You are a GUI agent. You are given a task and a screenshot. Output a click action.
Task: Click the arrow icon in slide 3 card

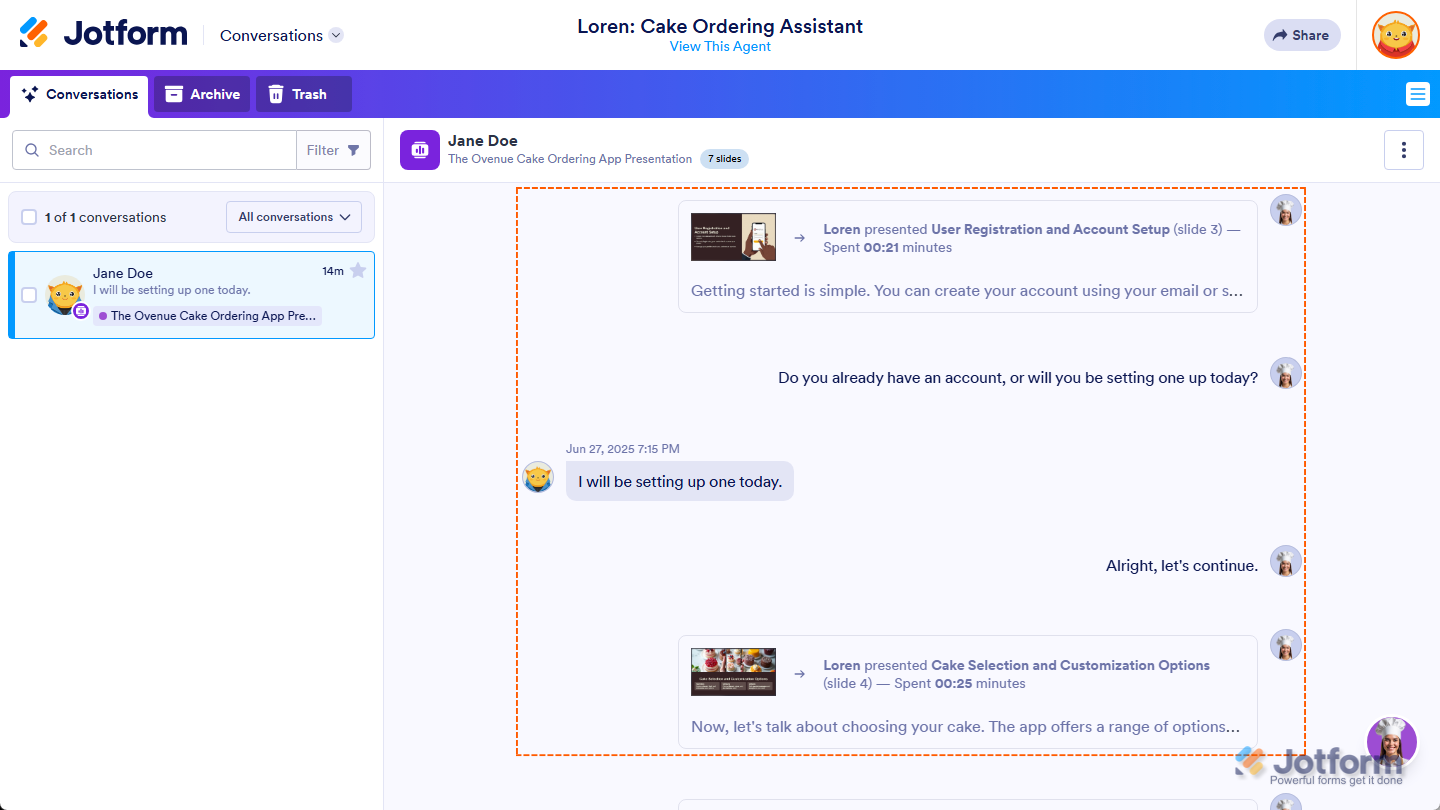[800, 238]
